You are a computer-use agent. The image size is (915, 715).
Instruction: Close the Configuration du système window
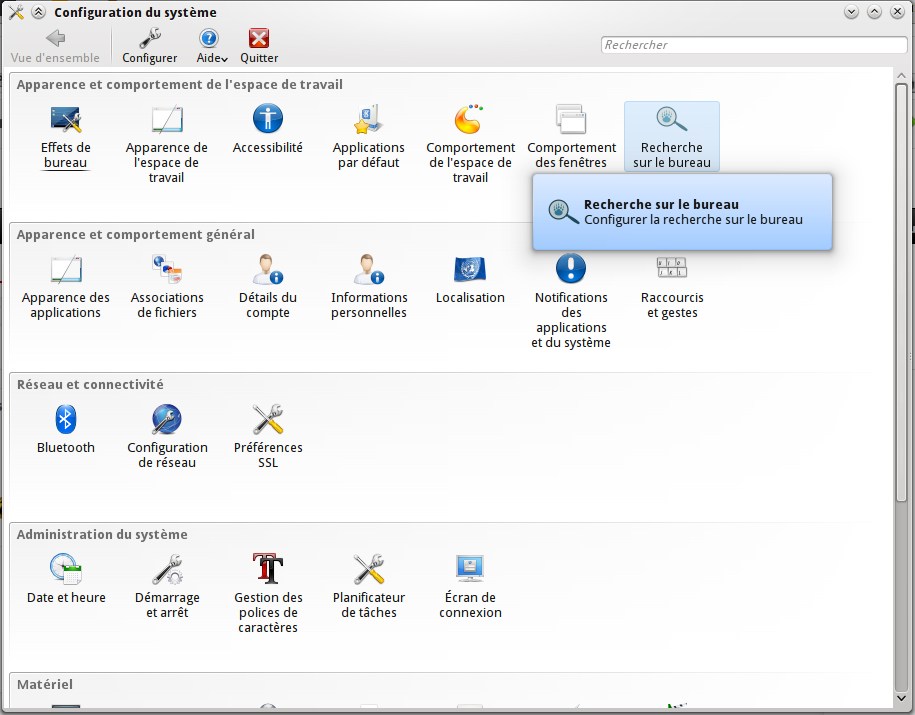tap(897, 12)
